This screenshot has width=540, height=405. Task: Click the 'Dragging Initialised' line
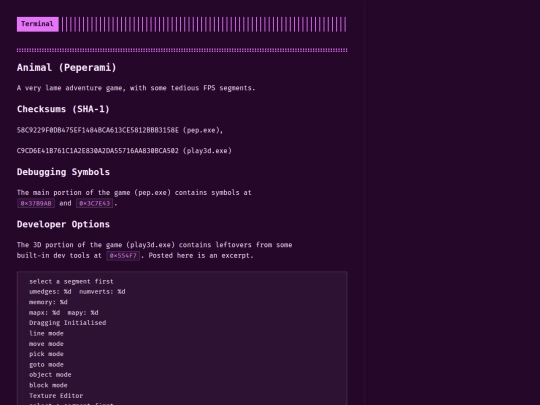click(68, 323)
